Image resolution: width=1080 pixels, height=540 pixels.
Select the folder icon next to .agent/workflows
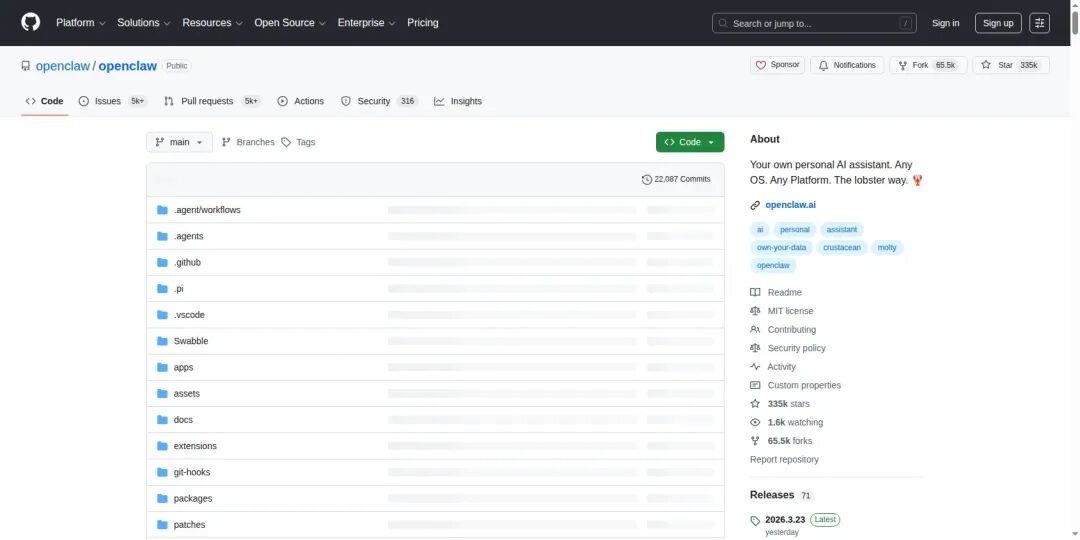163,210
